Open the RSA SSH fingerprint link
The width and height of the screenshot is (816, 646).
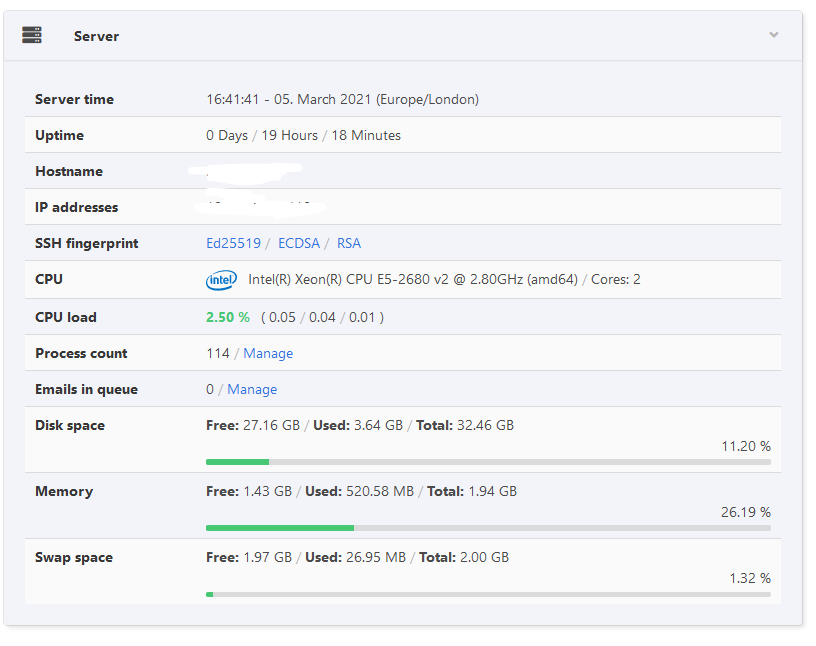pos(349,243)
